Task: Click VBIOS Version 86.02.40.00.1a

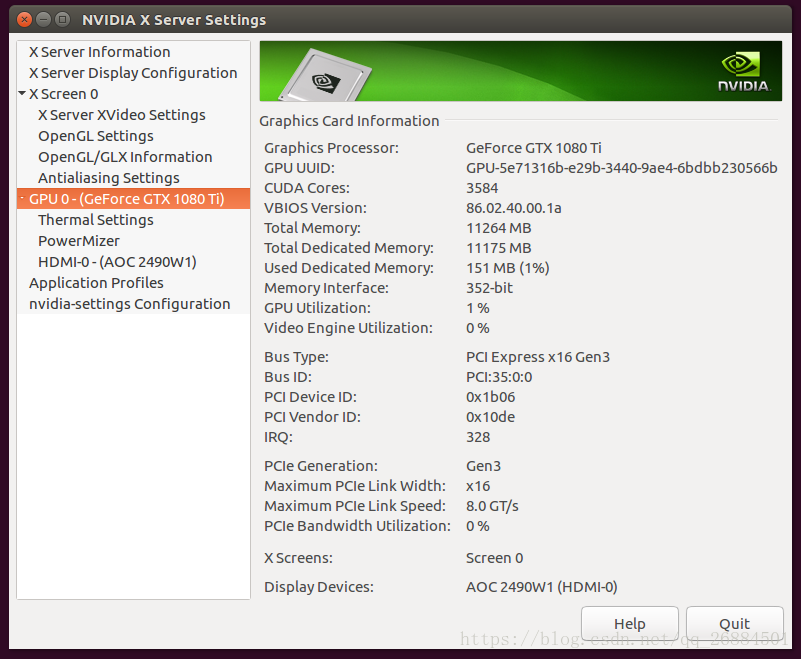Action: pos(513,208)
